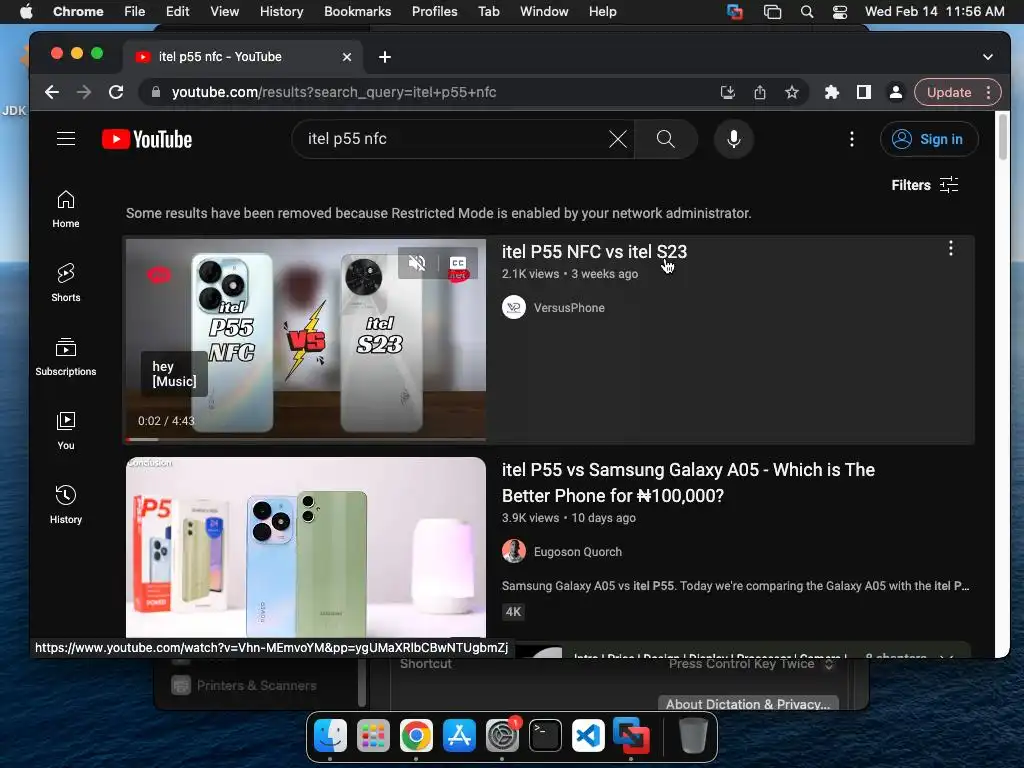Go to YouTube home via the logo

pyautogui.click(x=147, y=139)
